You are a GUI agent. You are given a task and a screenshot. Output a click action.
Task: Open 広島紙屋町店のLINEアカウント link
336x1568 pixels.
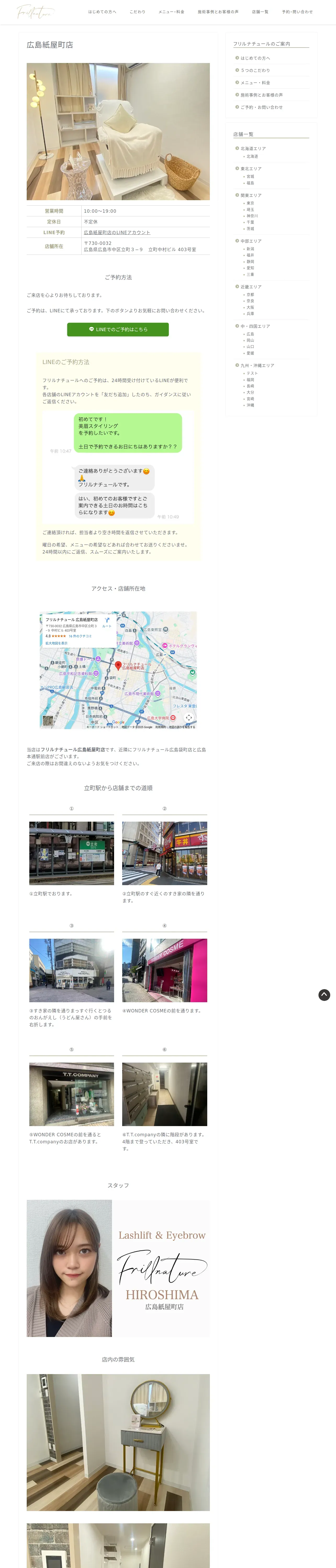[117, 233]
